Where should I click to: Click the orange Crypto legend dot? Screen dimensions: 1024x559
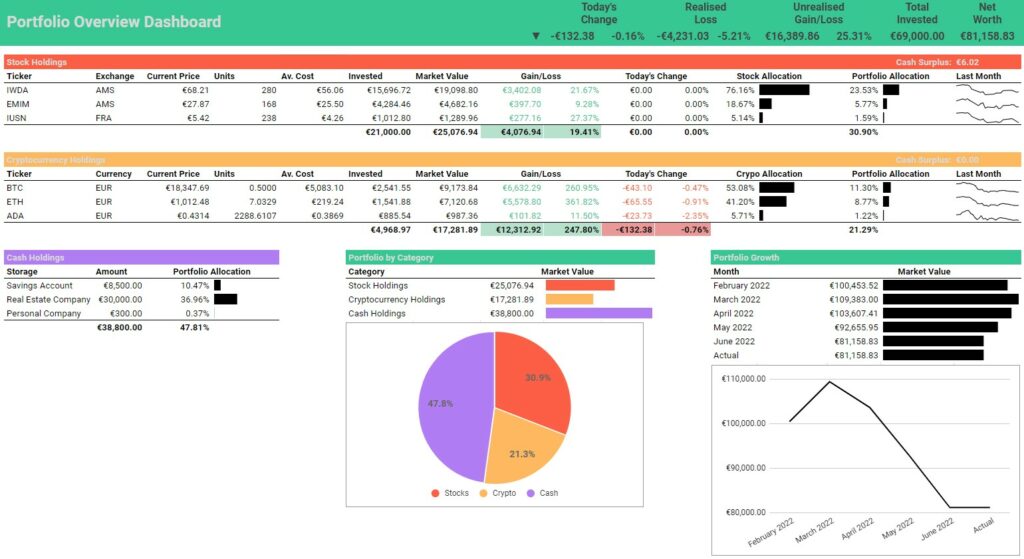click(x=484, y=493)
